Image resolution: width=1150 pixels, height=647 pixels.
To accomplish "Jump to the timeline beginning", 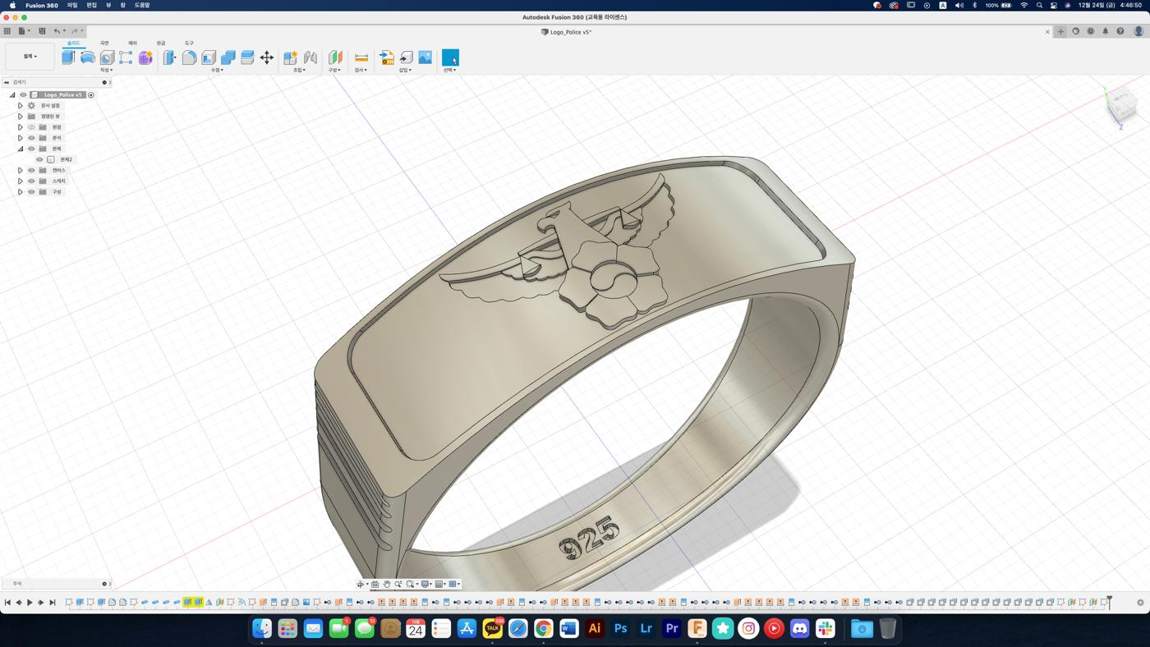I will click(7, 602).
